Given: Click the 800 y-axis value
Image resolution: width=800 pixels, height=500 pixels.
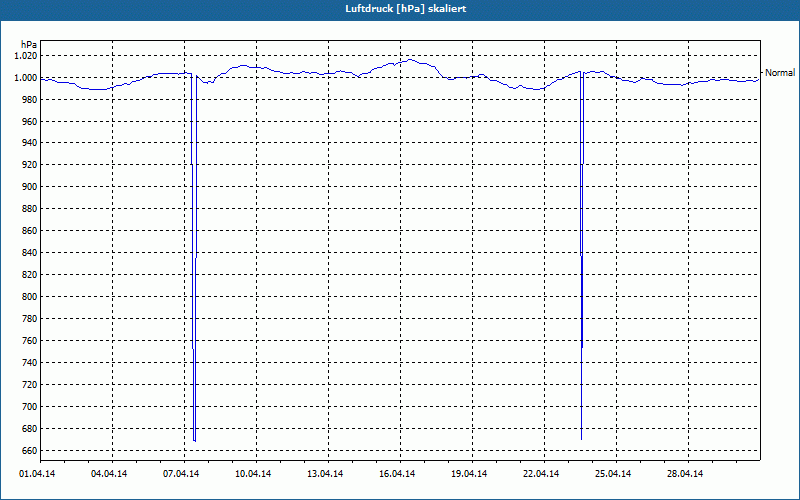Looking at the screenshot, I should 30,297.
